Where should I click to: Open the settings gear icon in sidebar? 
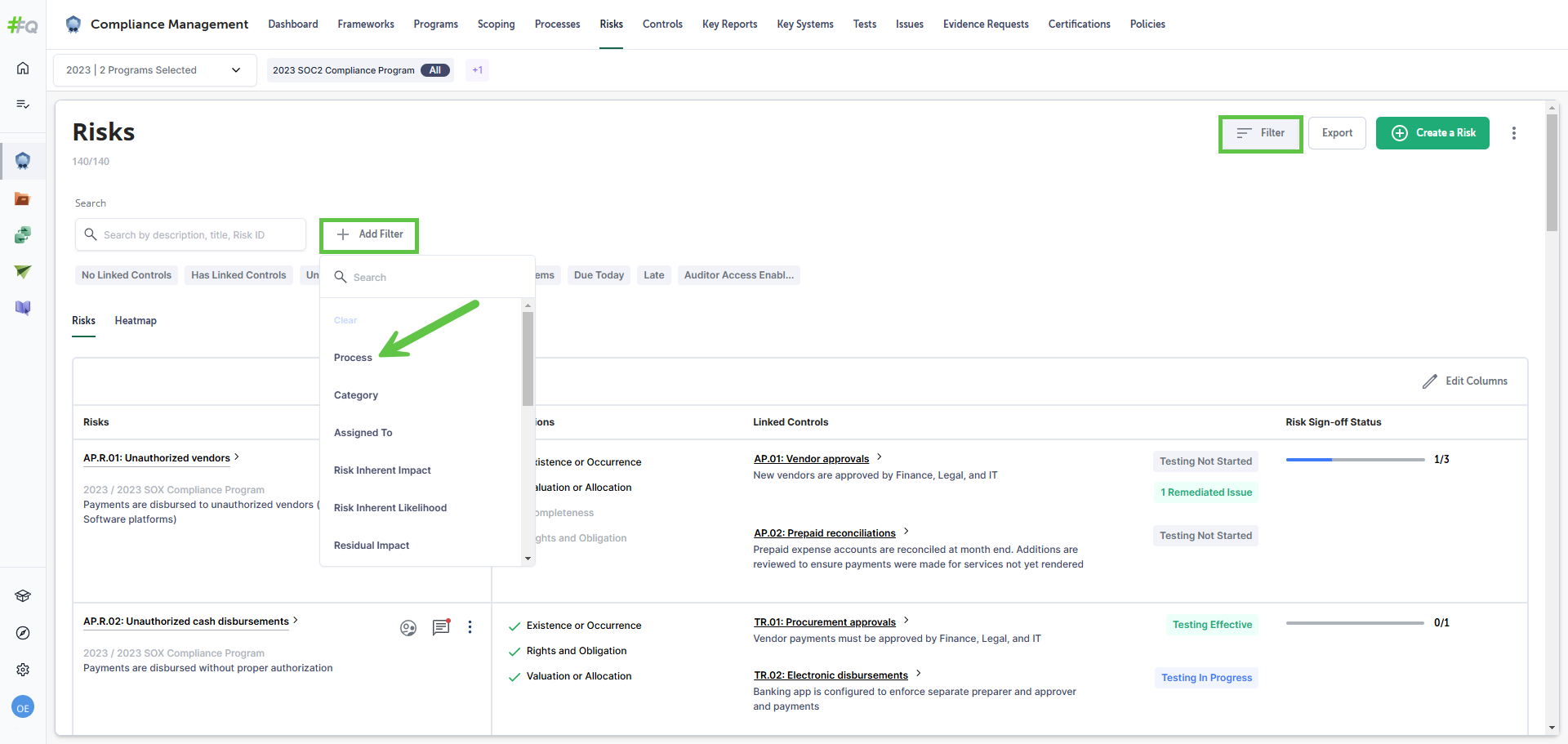[x=23, y=670]
